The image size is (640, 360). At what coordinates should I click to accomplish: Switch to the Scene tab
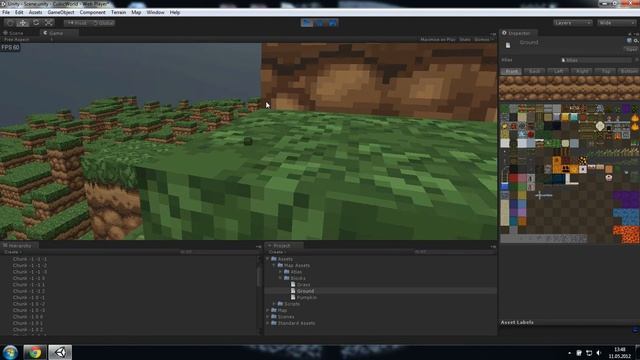pos(14,33)
